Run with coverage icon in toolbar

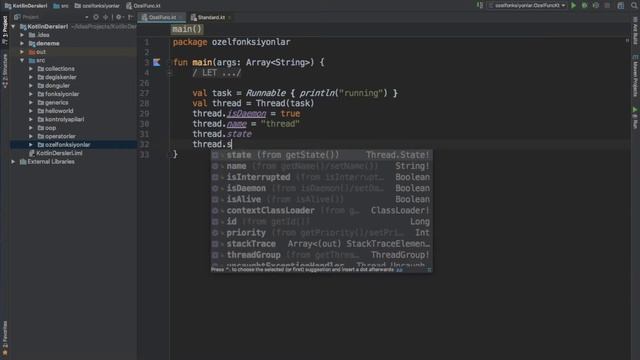point(596,6)
